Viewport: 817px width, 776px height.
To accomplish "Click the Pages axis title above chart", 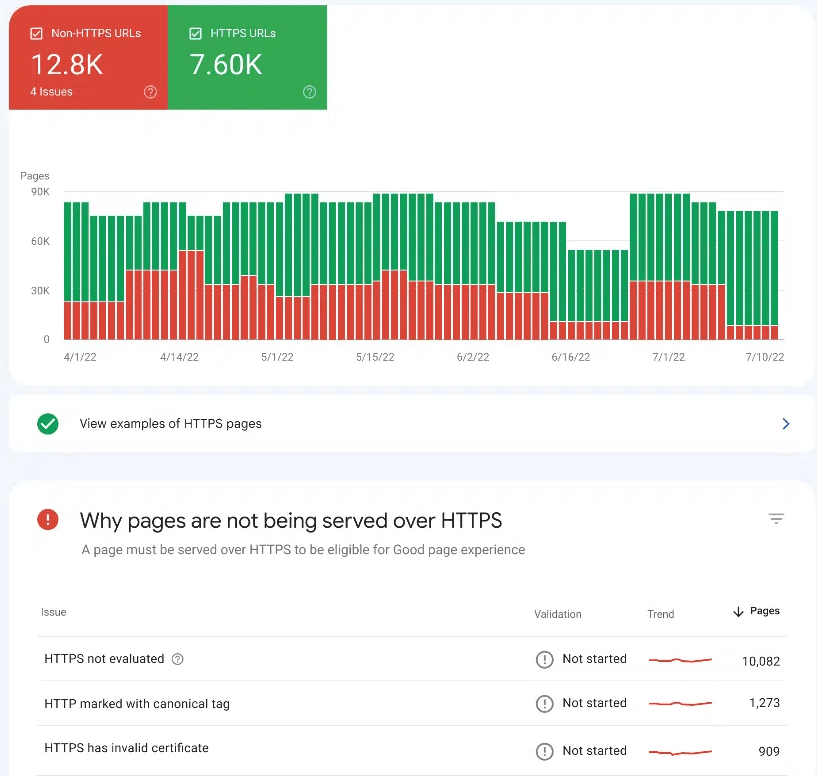I will 35,176.
